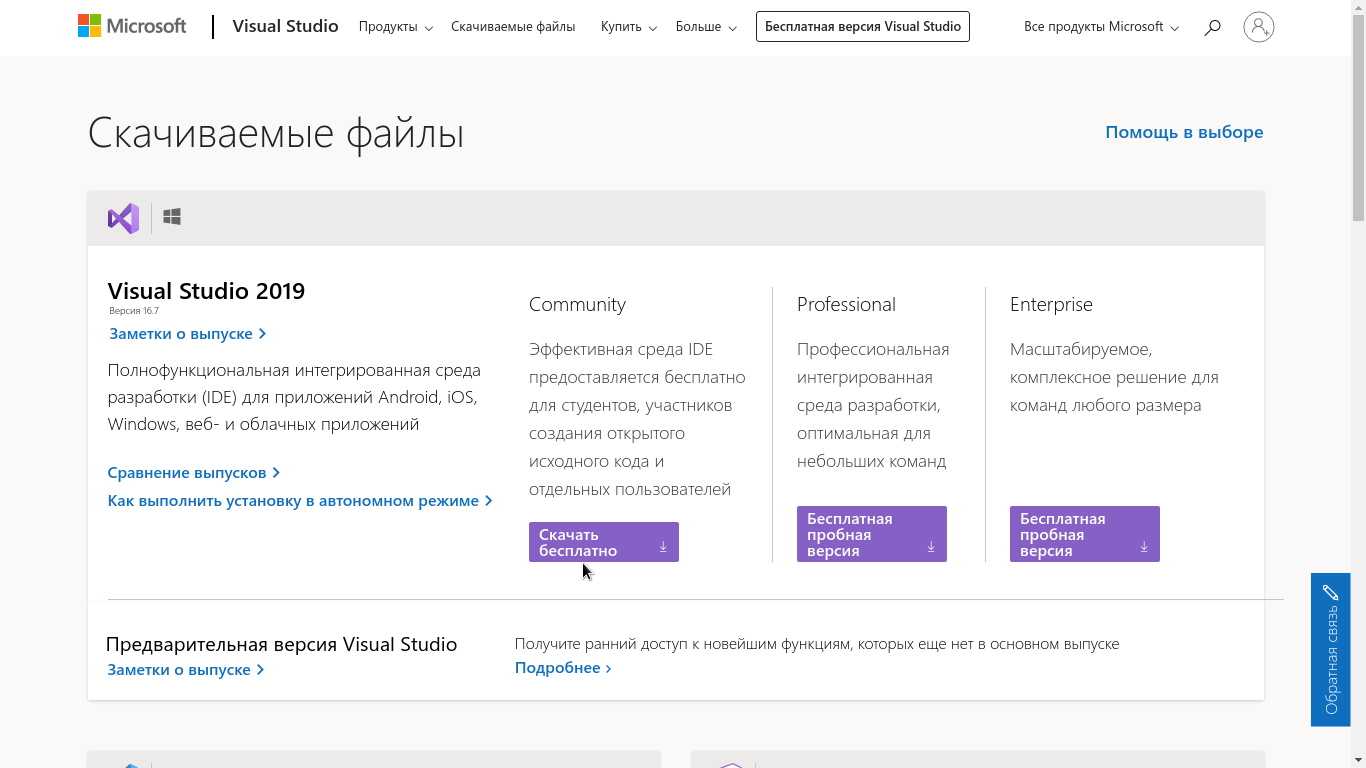This screenshot has height=768, width=1366.
Task: Click Предварительная версия Visual Studio heading
Action: click(x=281, y=644)
